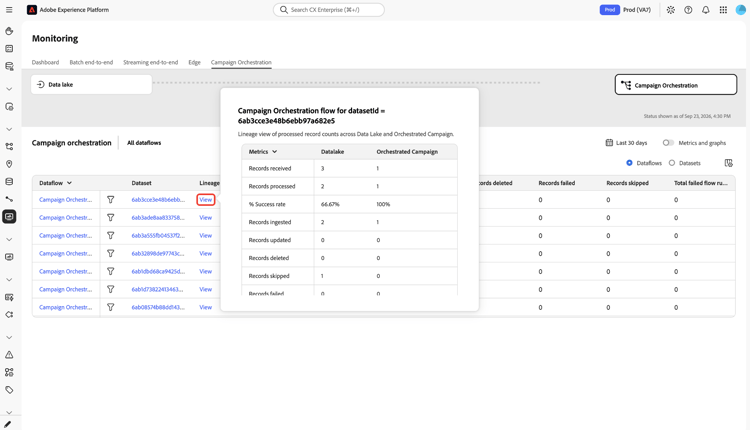Click the 66.67% success rate cell

pos(330,204)
